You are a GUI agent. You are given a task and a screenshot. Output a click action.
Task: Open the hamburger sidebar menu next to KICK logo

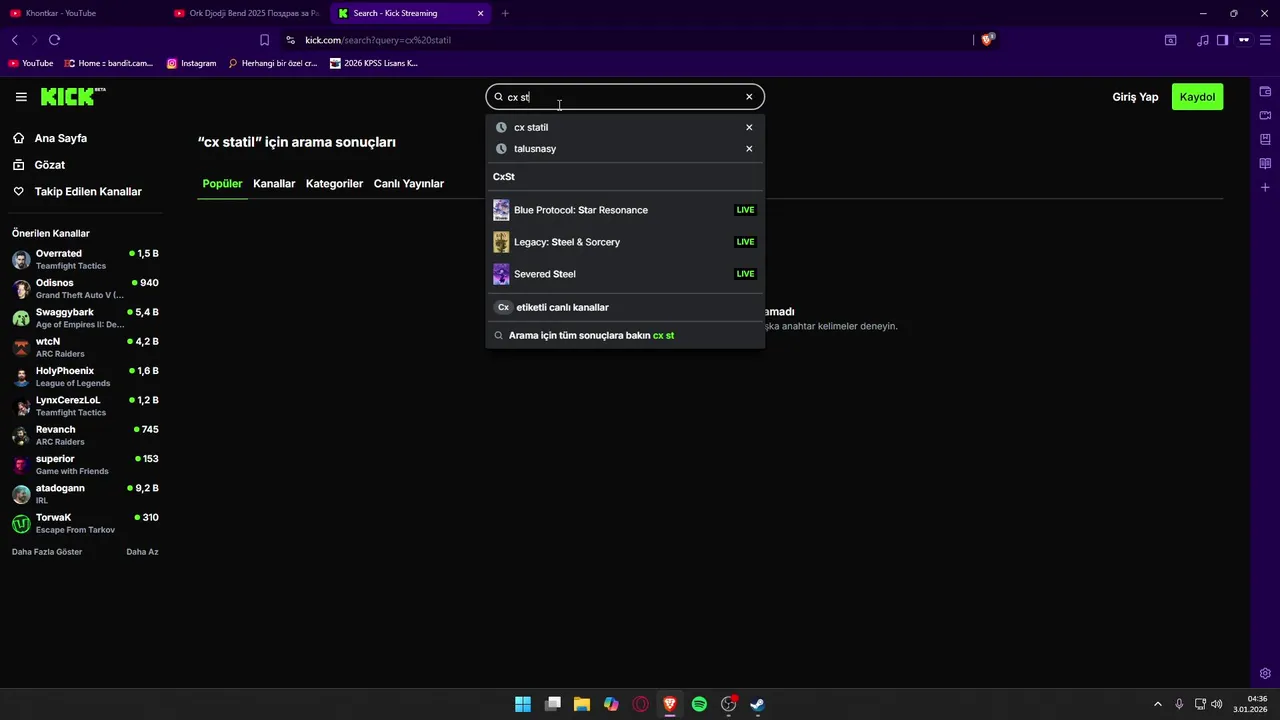point(21,97)
